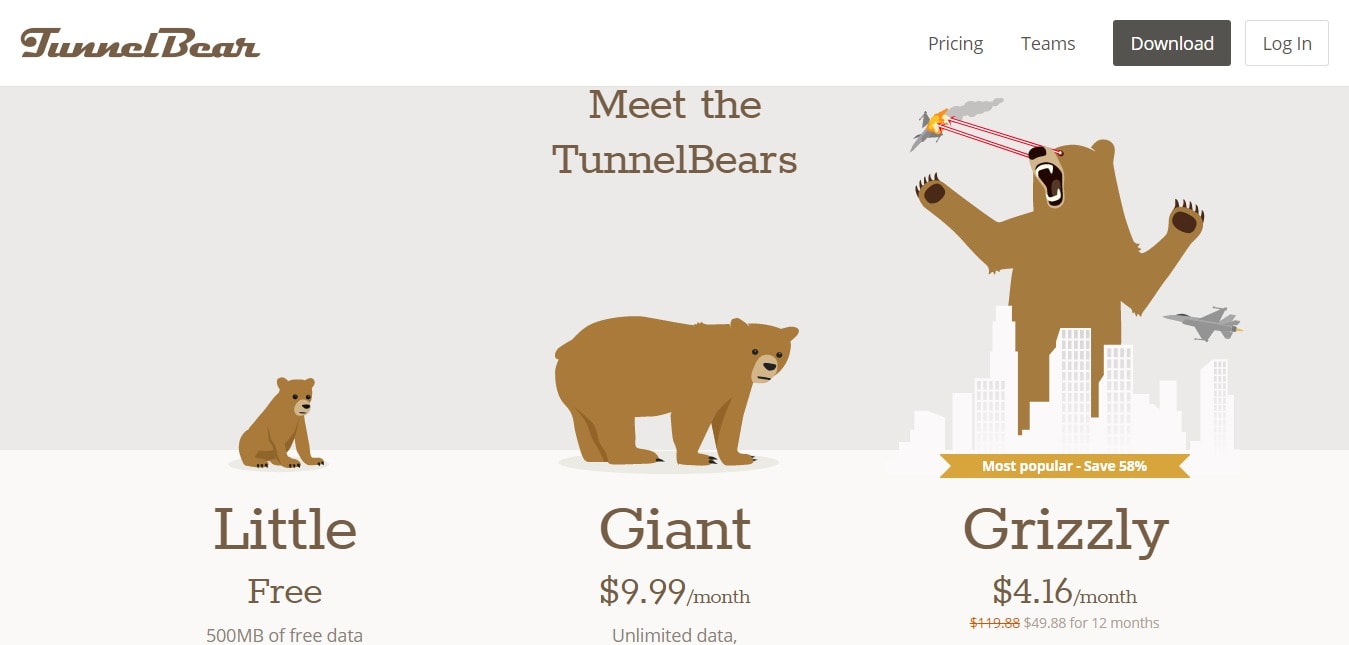Open the Pricing page

click(955, 43)
